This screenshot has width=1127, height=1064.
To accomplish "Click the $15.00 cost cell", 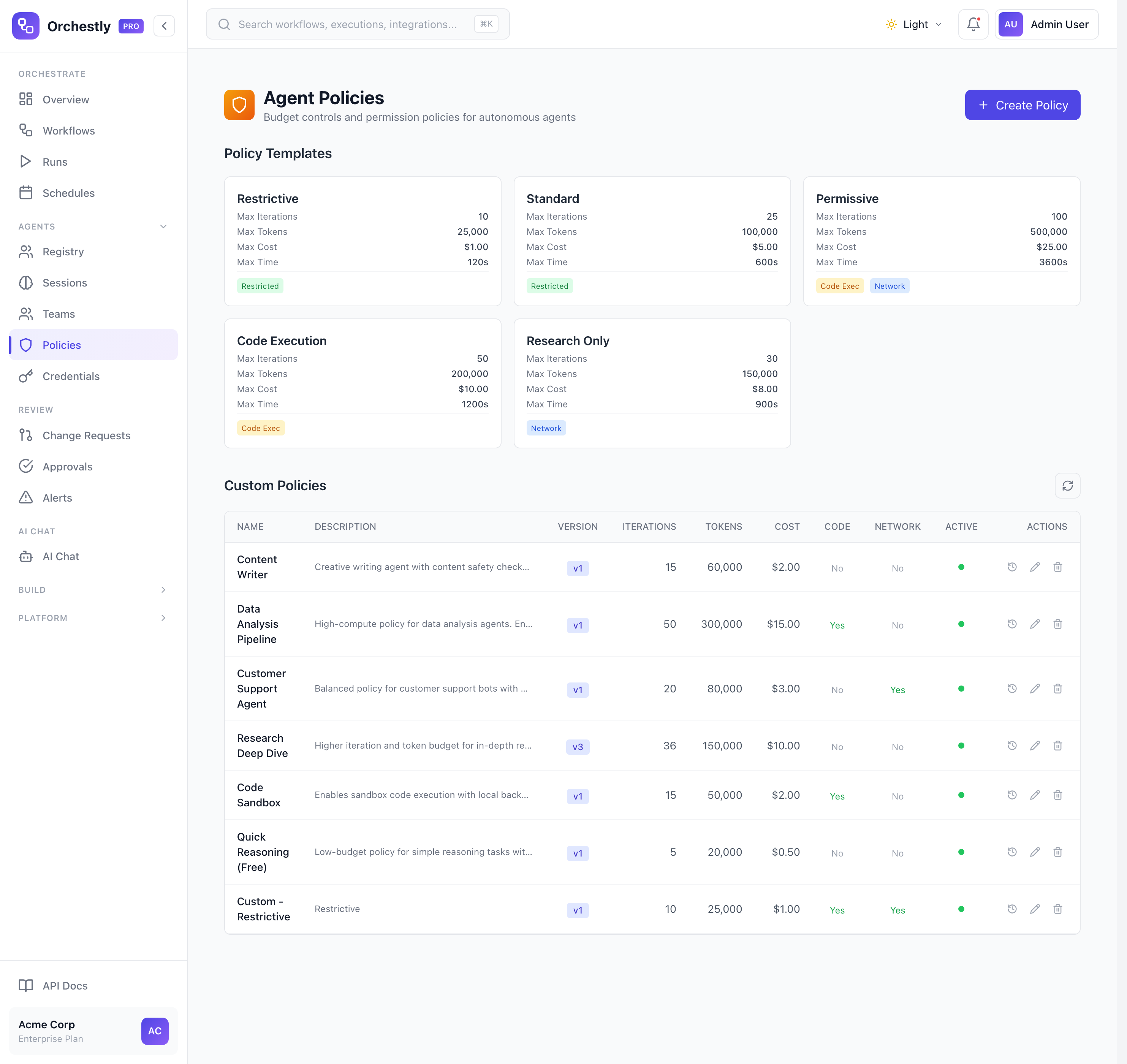I will [x=783, y=624].
